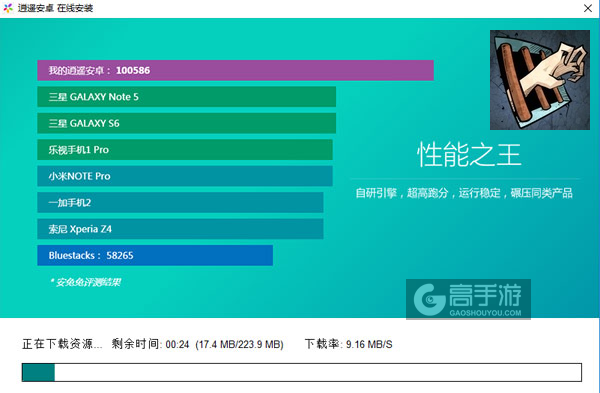This screenshot has width=600, height=393.
Task: Close the 逍遥安卓 installer window
Action: [588, 8]
